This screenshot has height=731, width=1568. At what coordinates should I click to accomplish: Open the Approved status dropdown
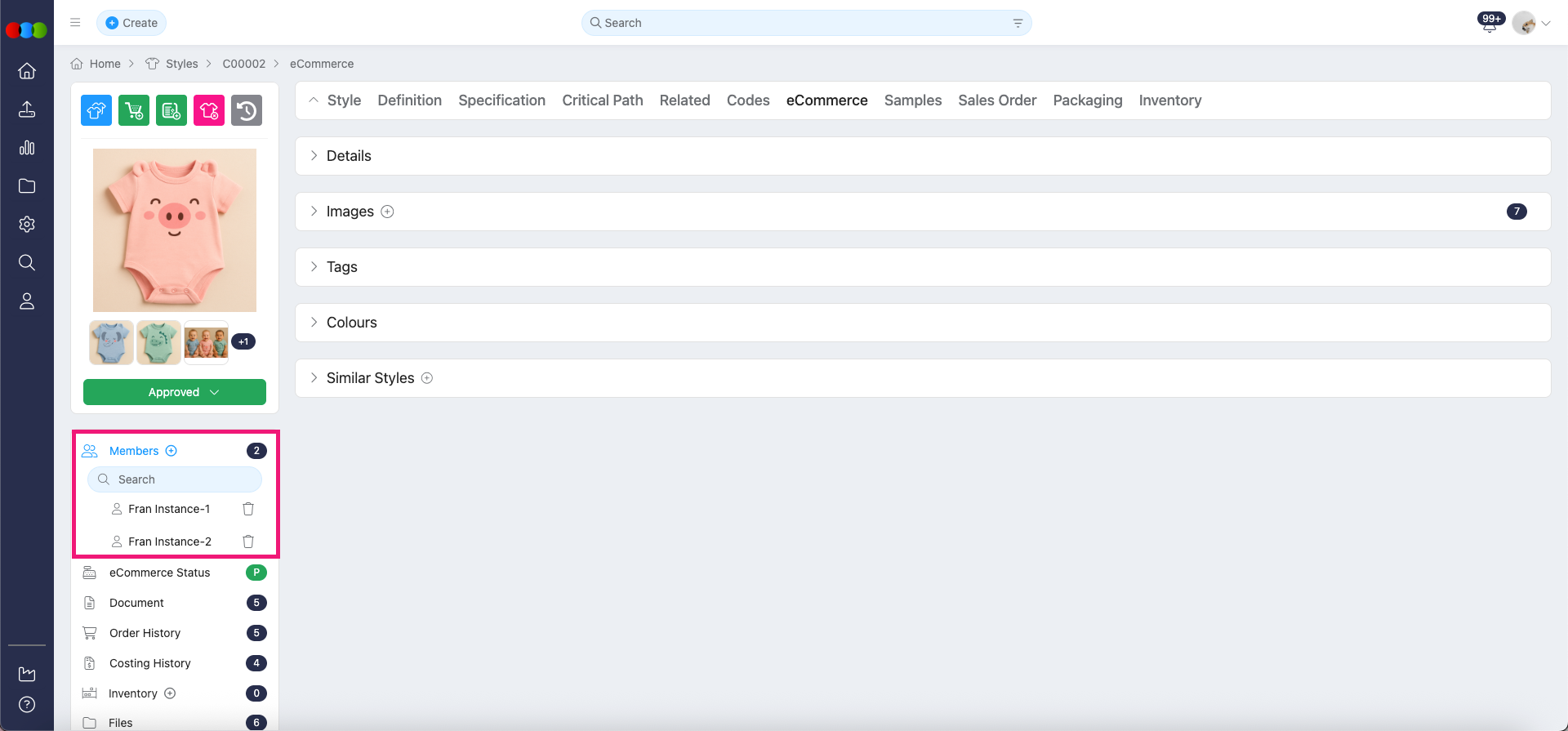[x=175, y=392]
